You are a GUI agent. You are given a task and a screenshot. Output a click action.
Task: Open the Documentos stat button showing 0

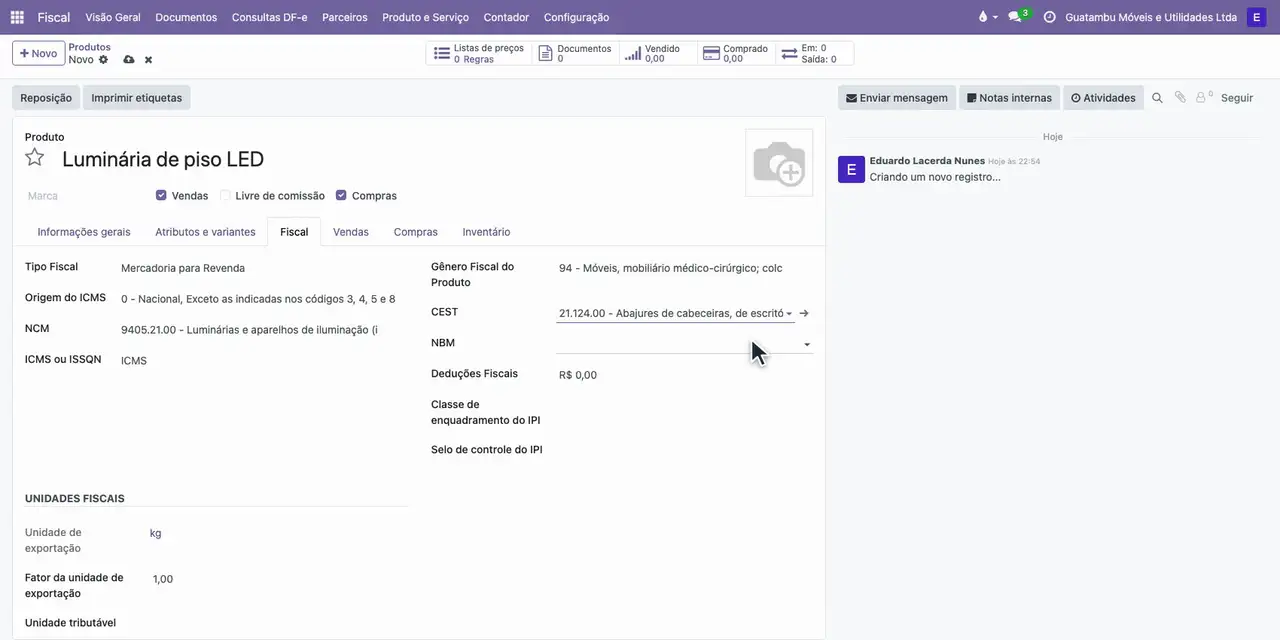coord(576,54)
